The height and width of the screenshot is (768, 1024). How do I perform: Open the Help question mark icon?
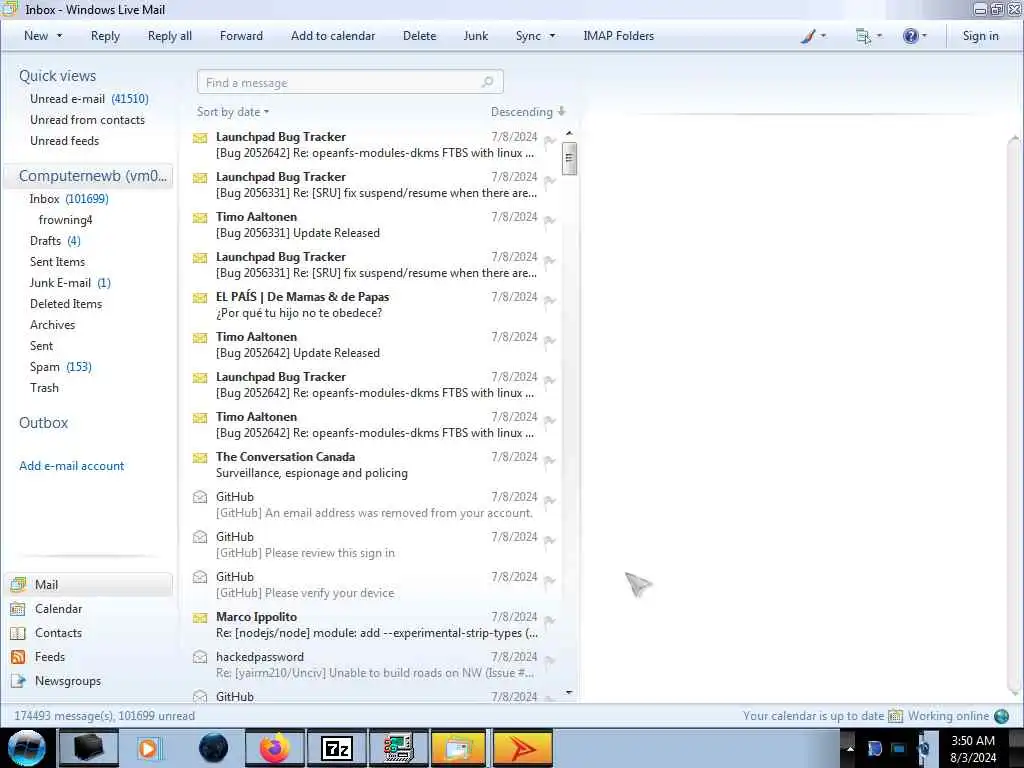pos(910,36)
